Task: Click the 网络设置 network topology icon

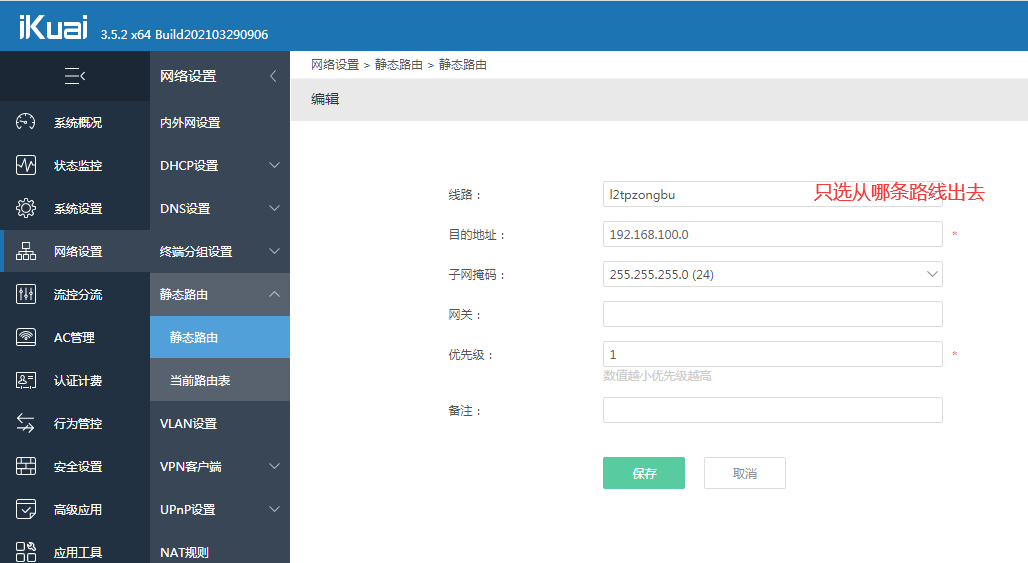Action: [26, 251]
